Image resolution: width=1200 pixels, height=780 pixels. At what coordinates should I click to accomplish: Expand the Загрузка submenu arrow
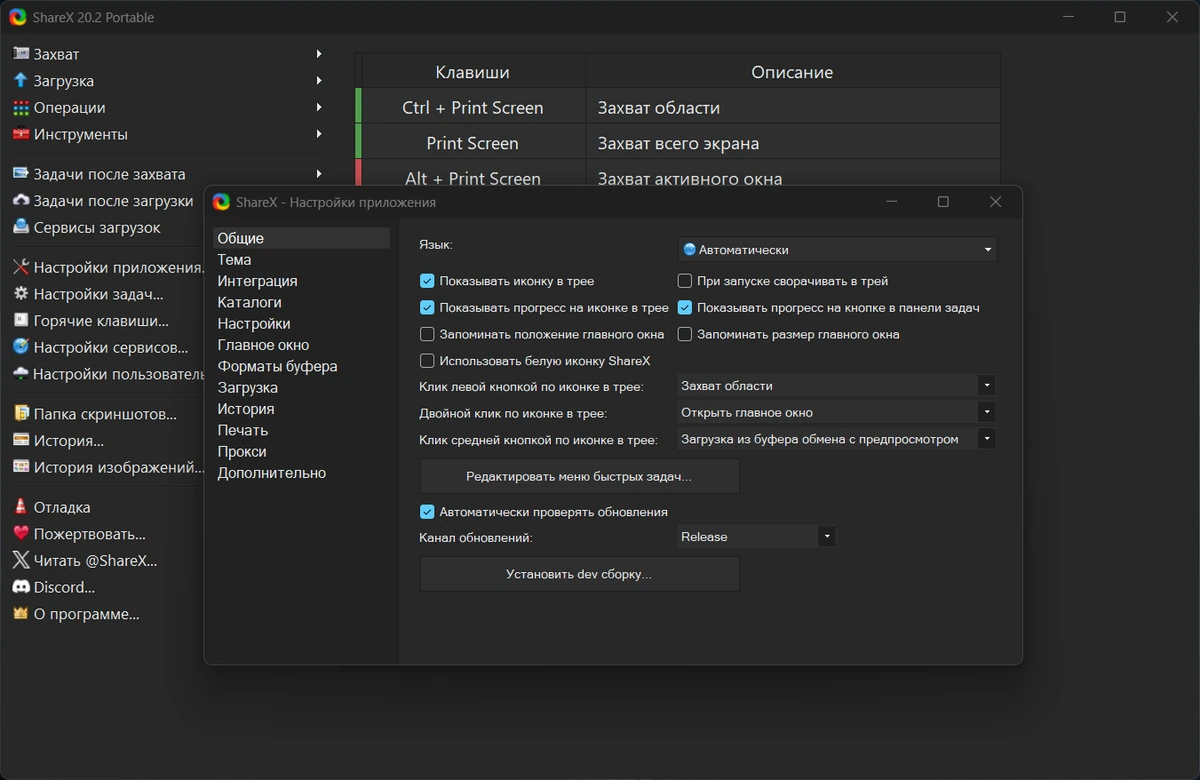319,81
